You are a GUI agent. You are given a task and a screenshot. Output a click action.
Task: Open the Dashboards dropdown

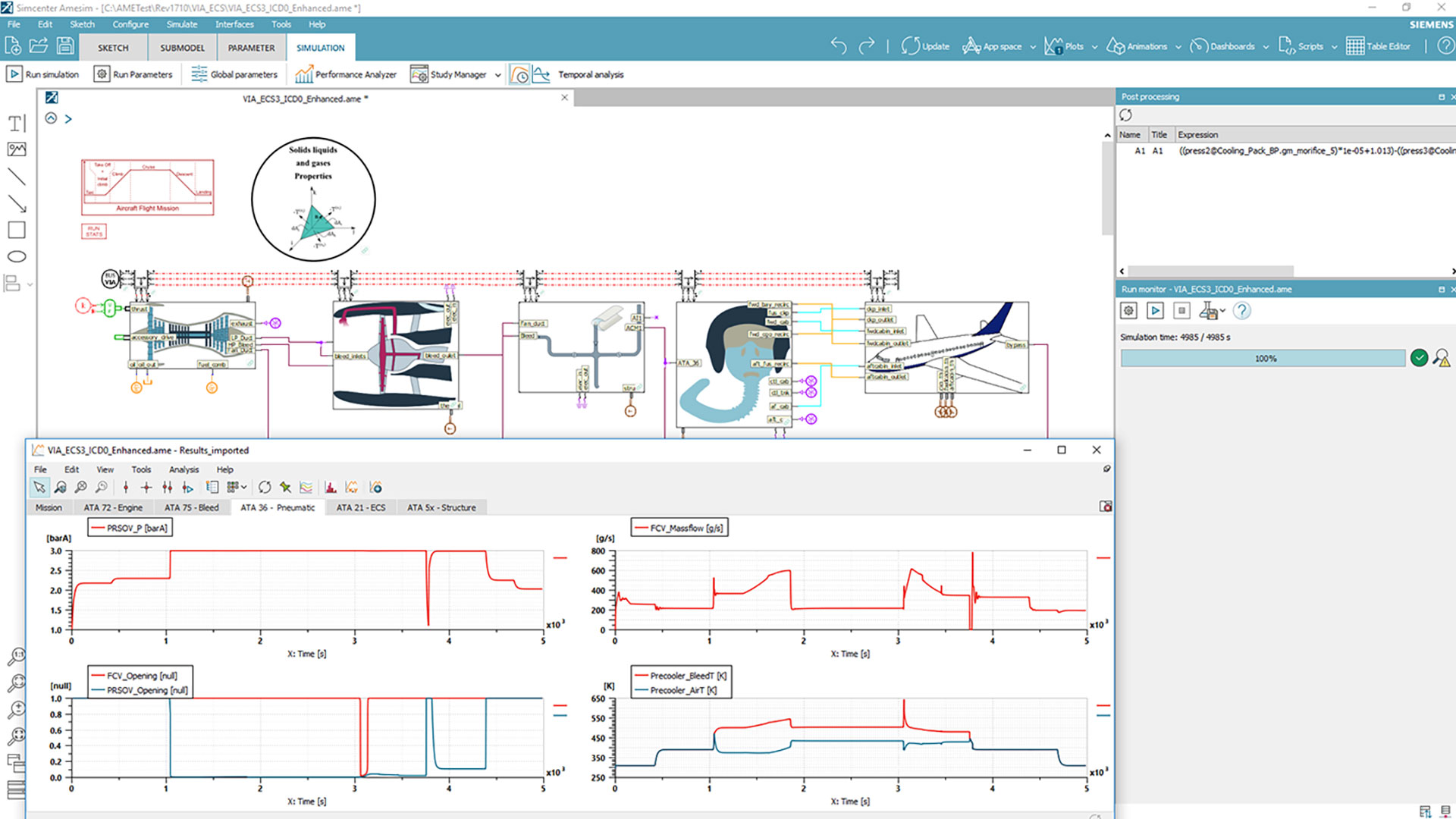[1266, 47]
